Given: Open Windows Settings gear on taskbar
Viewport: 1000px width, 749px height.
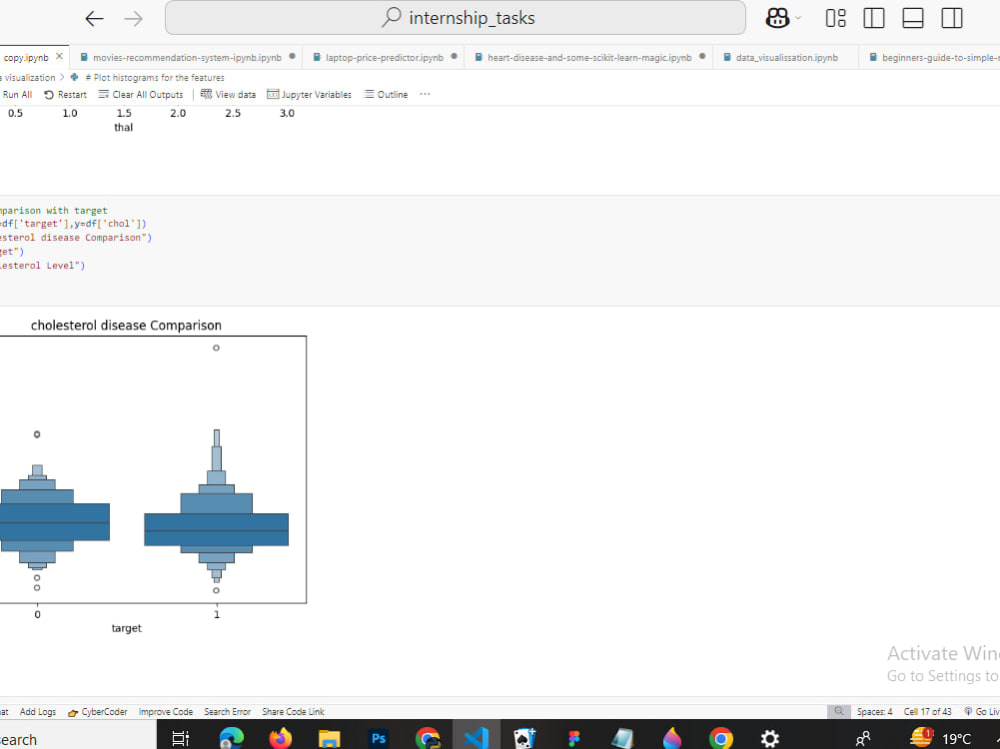Looking at the screenshot, I should coord(770,738).
